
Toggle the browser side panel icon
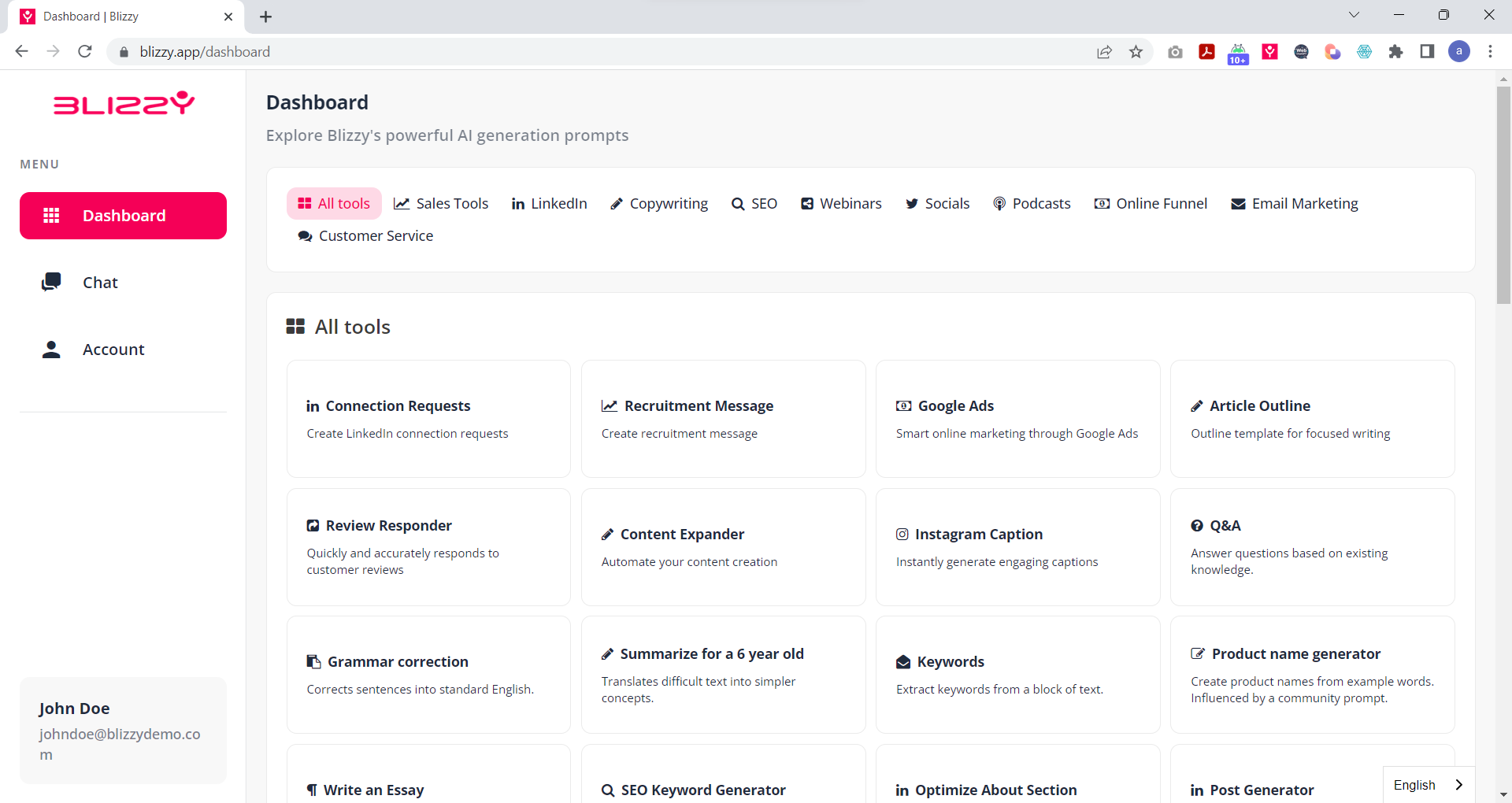click(x=1427, y=52)
